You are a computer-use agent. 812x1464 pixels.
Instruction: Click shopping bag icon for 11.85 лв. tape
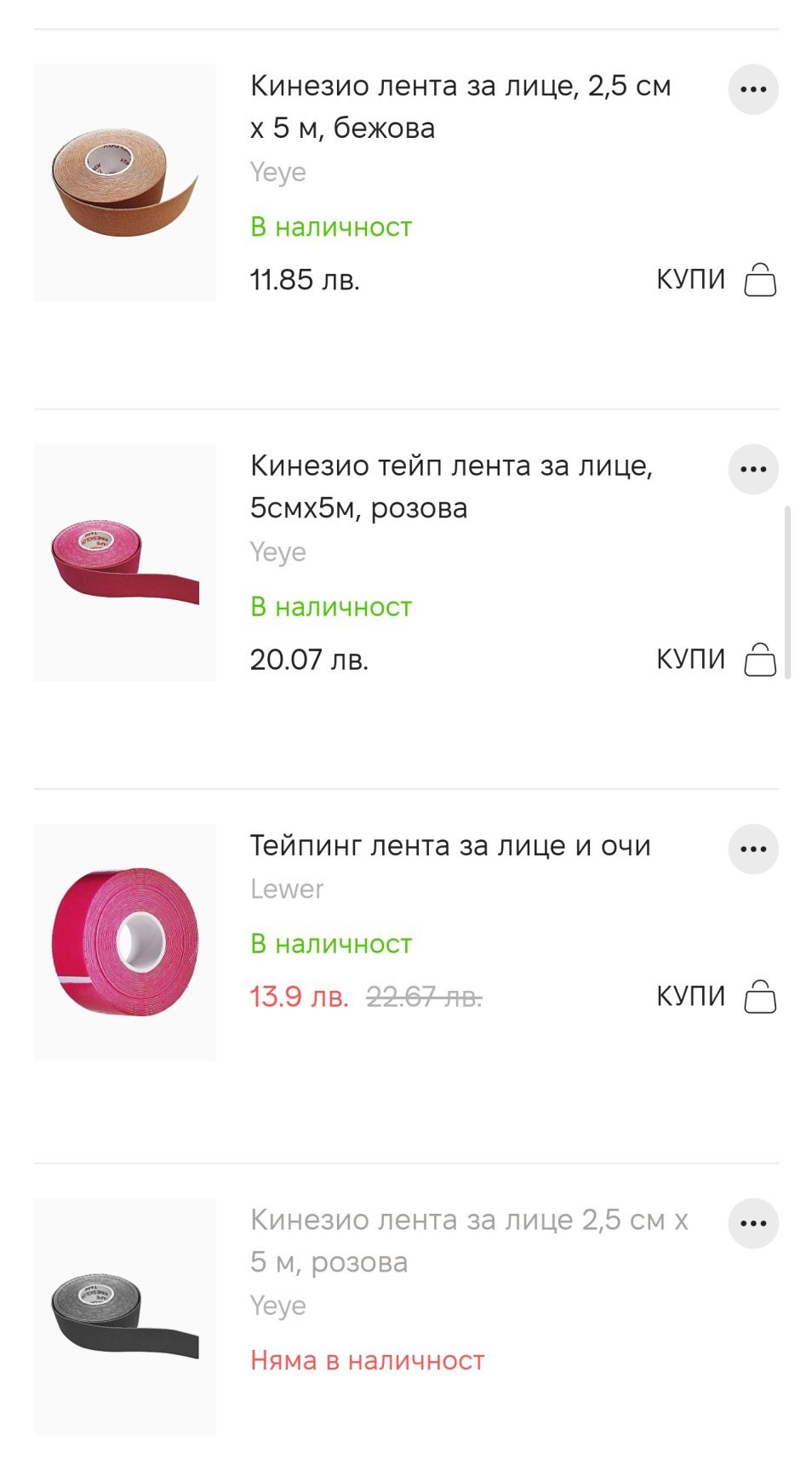760,280
